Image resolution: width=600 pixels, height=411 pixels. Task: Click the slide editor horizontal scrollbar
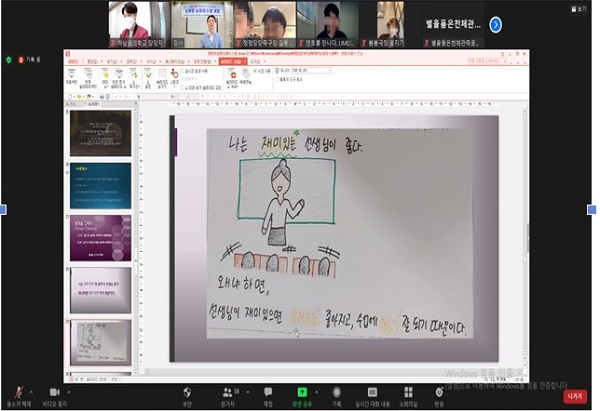click(x=333, y=371)
